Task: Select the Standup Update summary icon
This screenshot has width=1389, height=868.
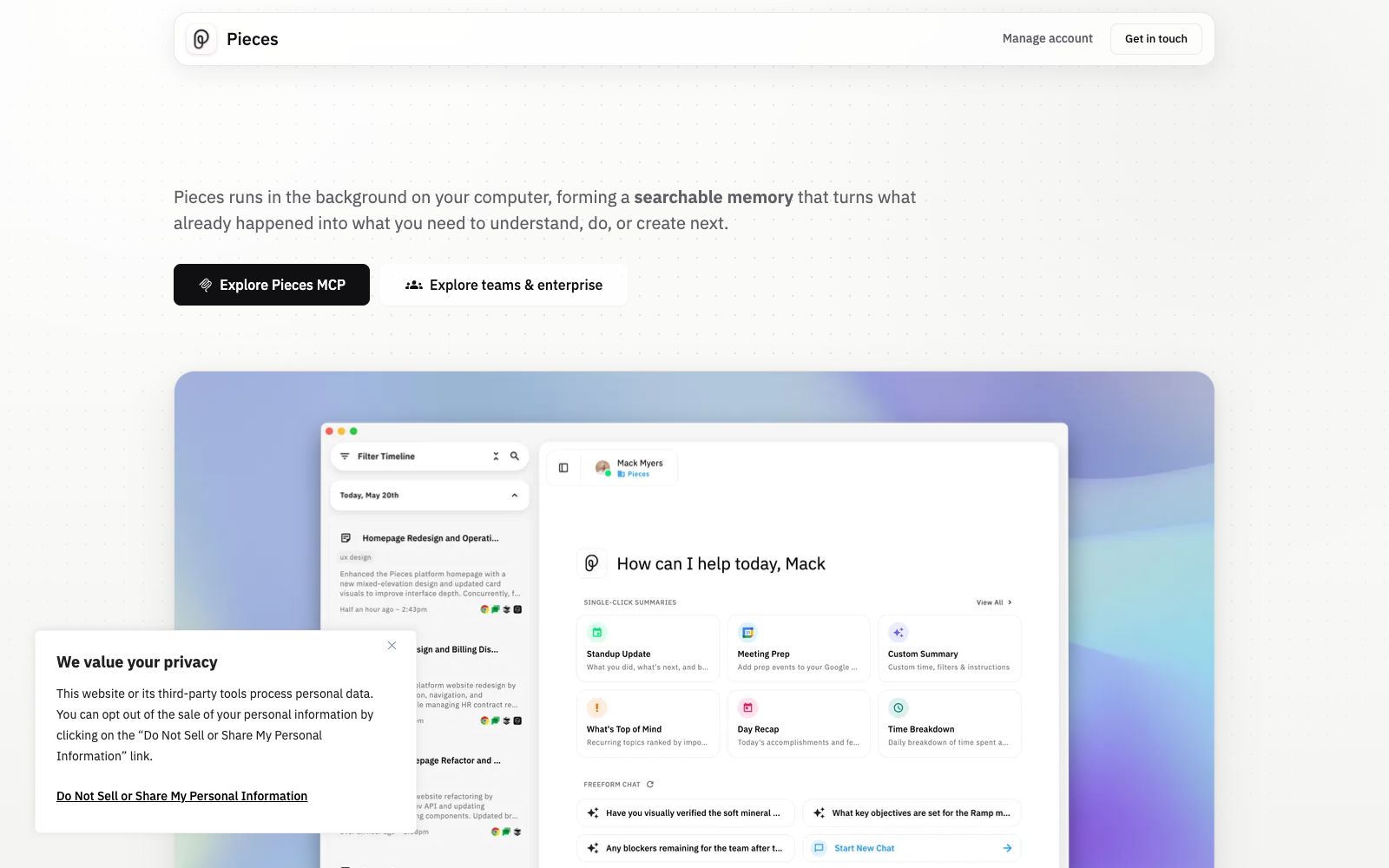Action: [596, 632]
